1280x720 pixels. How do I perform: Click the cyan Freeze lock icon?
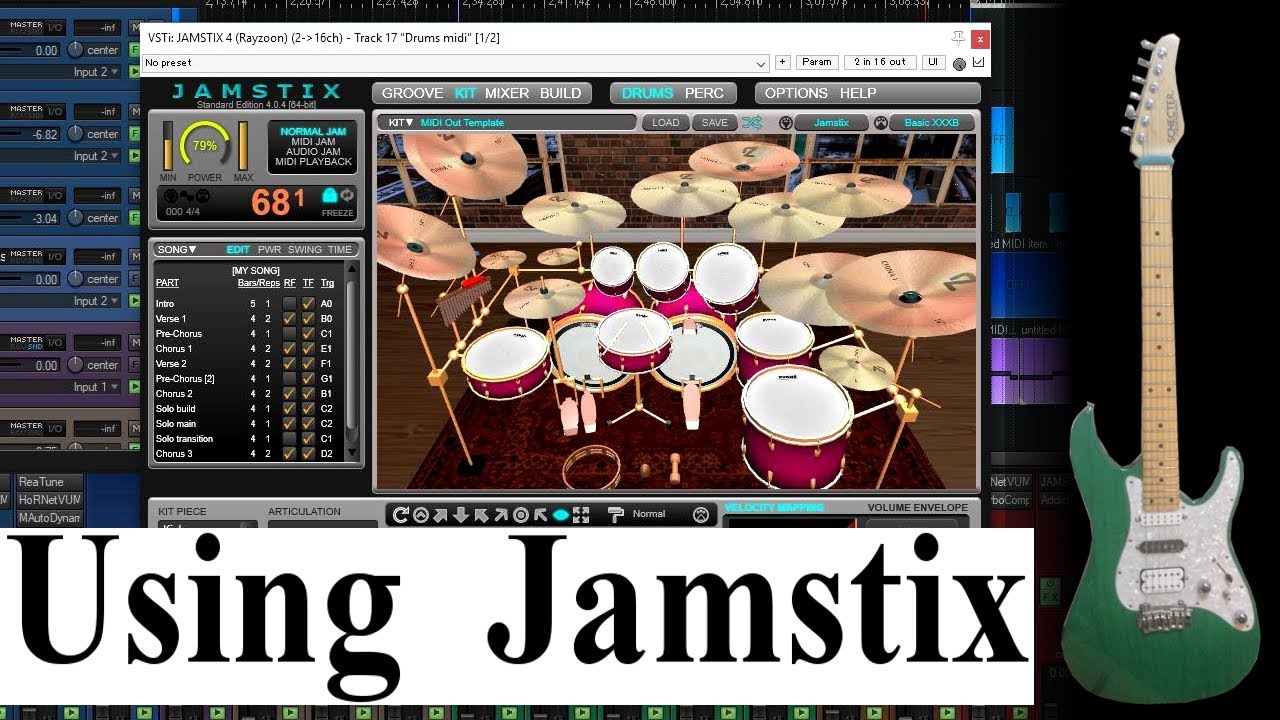tap(329, 196)
